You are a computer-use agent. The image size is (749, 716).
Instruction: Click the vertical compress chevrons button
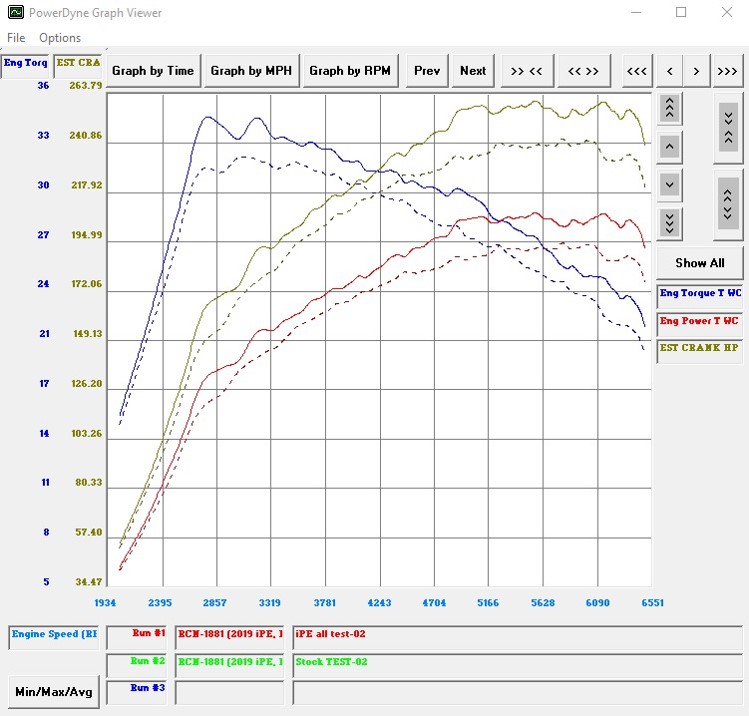pos(728,126)
